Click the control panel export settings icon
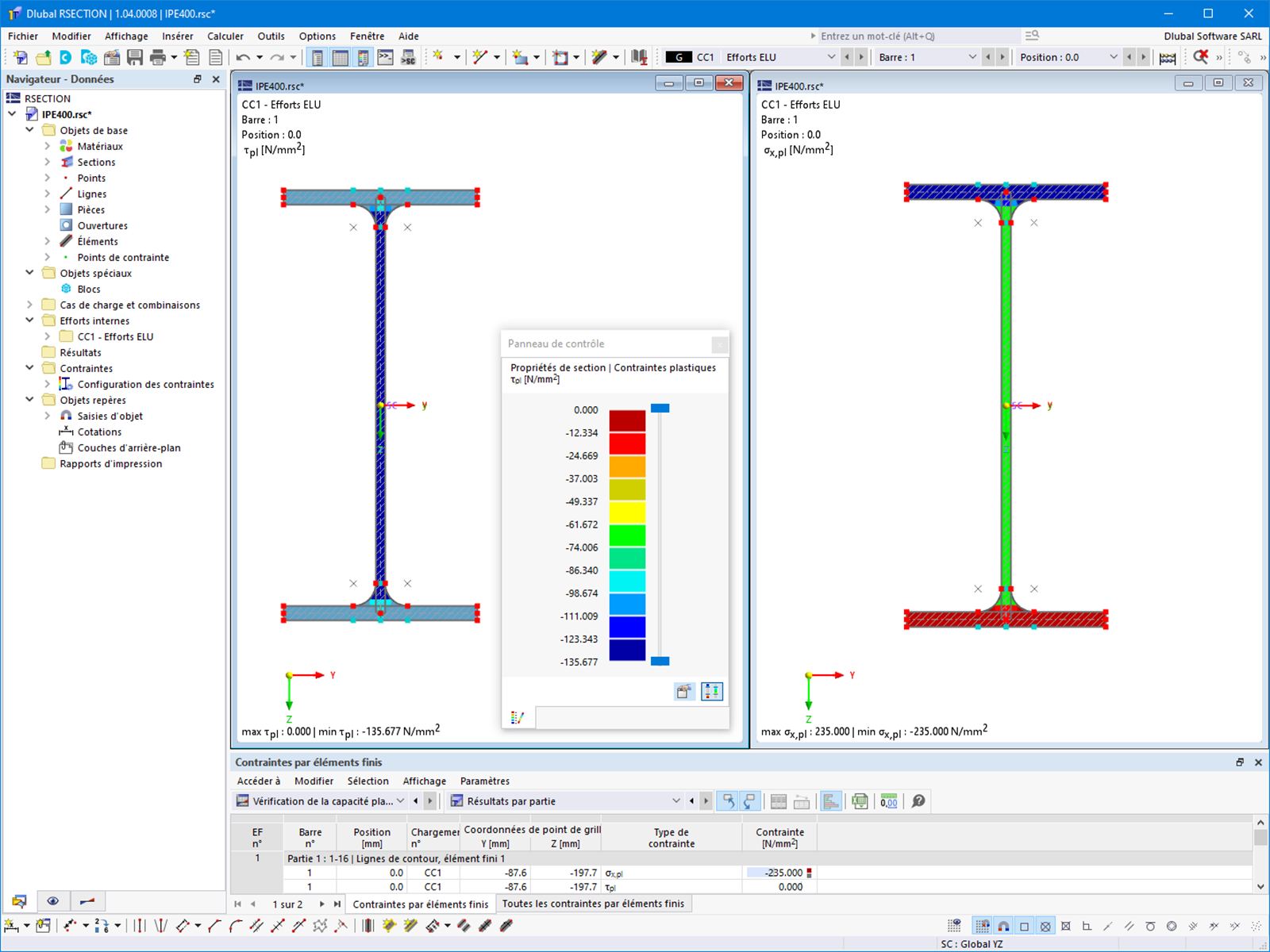 (x=684, y=692)
